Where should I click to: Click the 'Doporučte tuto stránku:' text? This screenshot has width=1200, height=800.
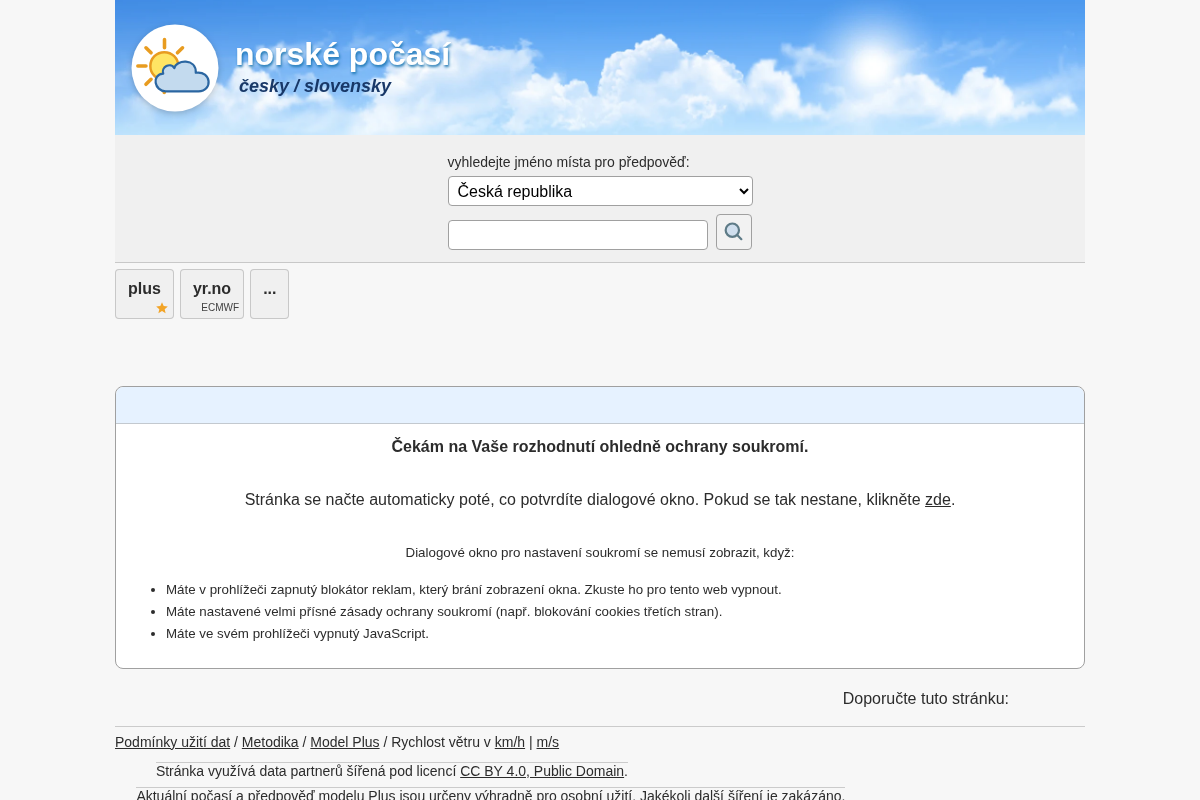[x=926, y=698]
